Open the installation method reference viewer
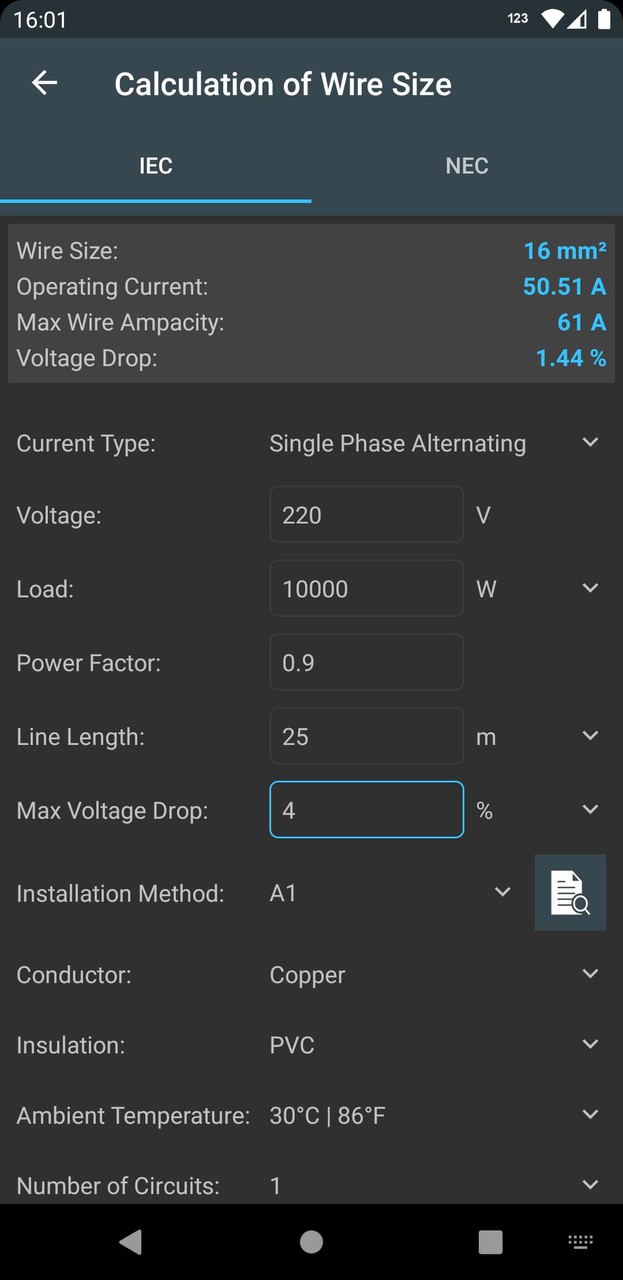This screenshot has height=1280, width=623. (x=570, y=892)
